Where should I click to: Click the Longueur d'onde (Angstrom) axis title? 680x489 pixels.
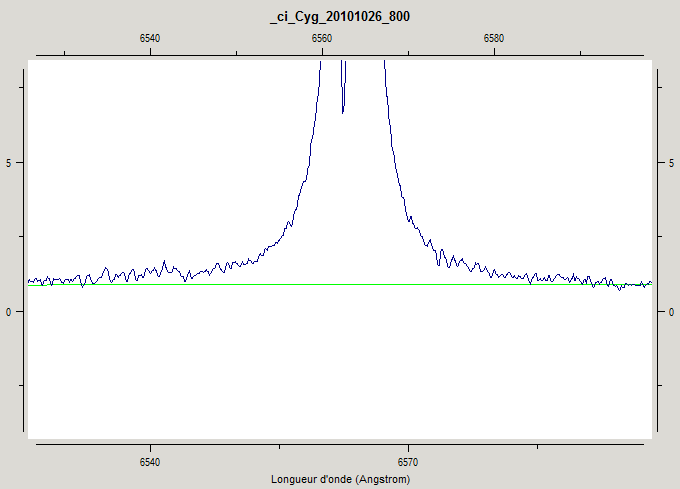coord(340,479)
